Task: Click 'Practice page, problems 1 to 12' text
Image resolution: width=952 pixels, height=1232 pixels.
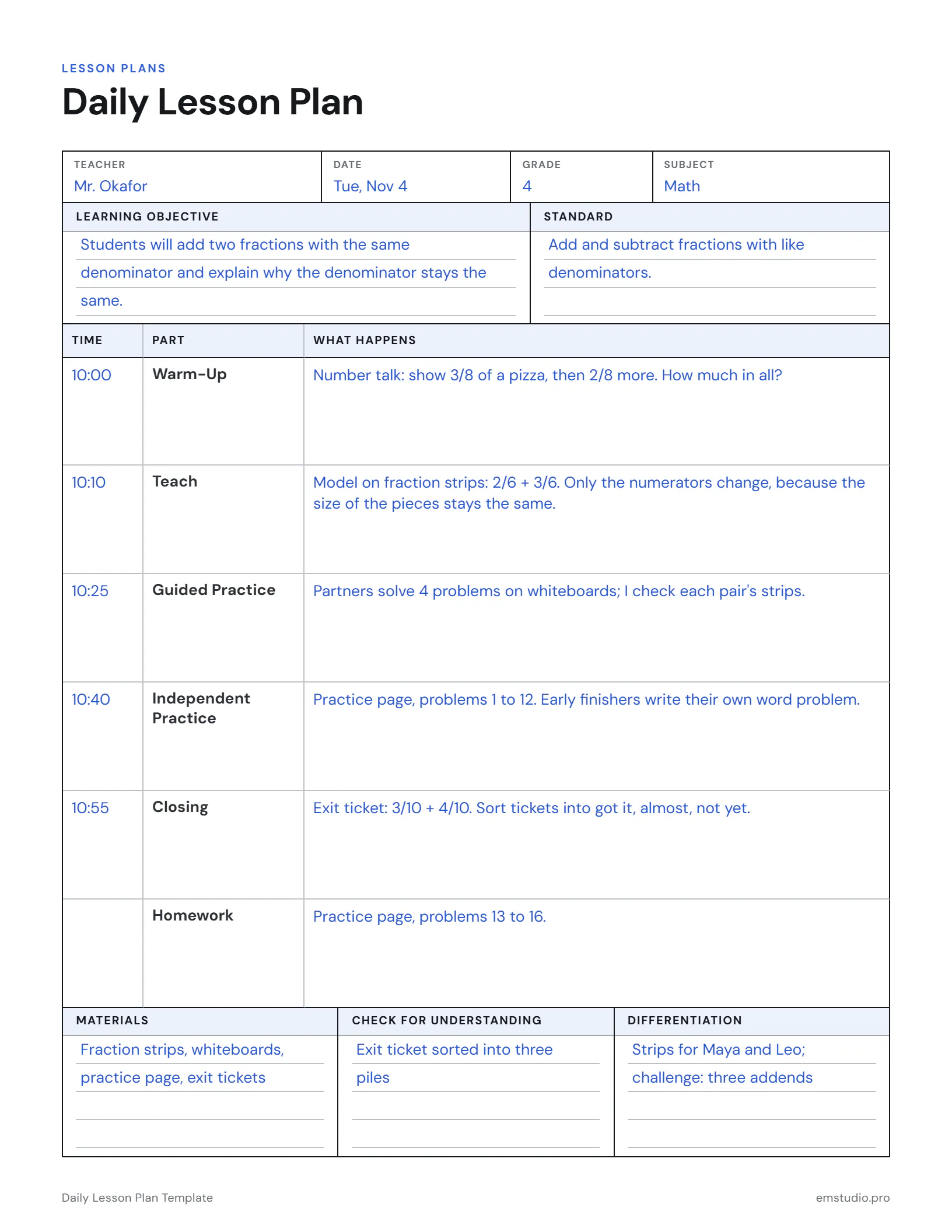Action: [425, 699]
